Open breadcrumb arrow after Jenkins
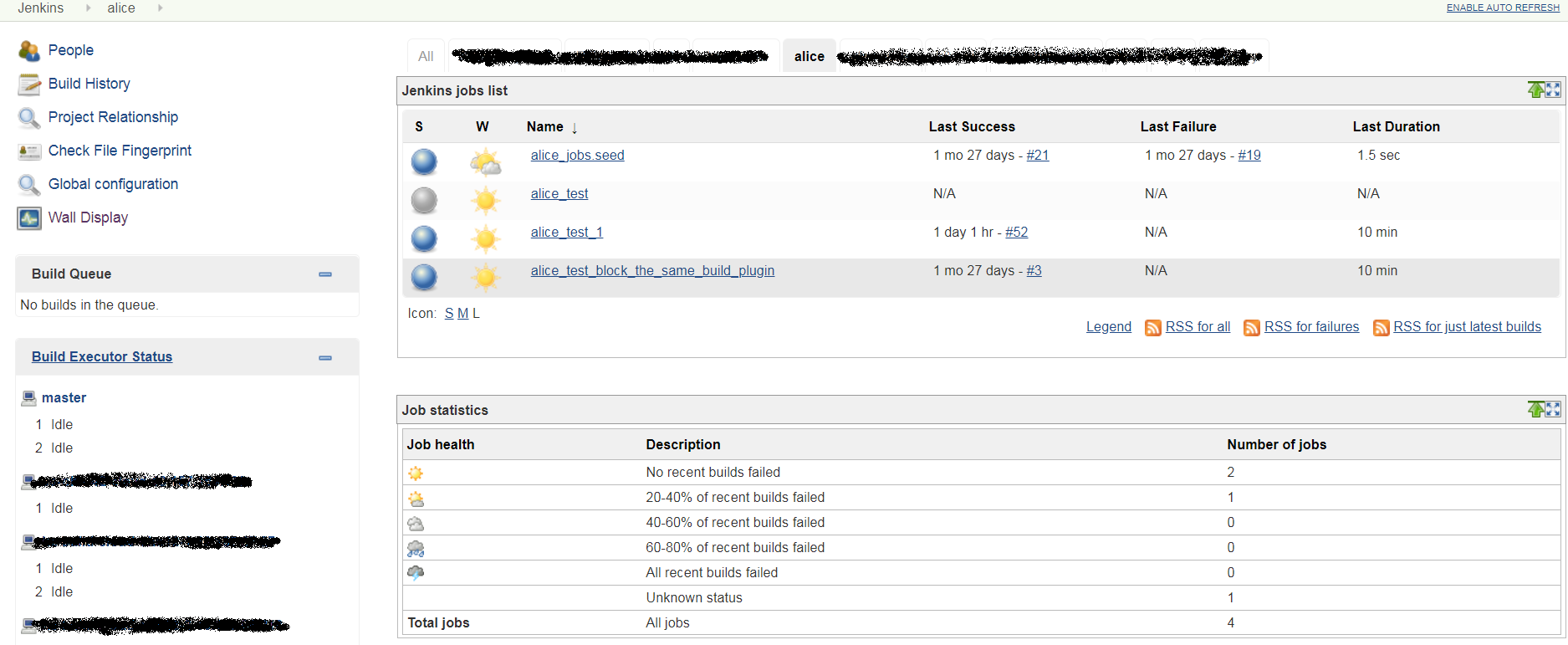Image resolution: width=1568 pixels, height=645 pixels. [x=89, y=8]
